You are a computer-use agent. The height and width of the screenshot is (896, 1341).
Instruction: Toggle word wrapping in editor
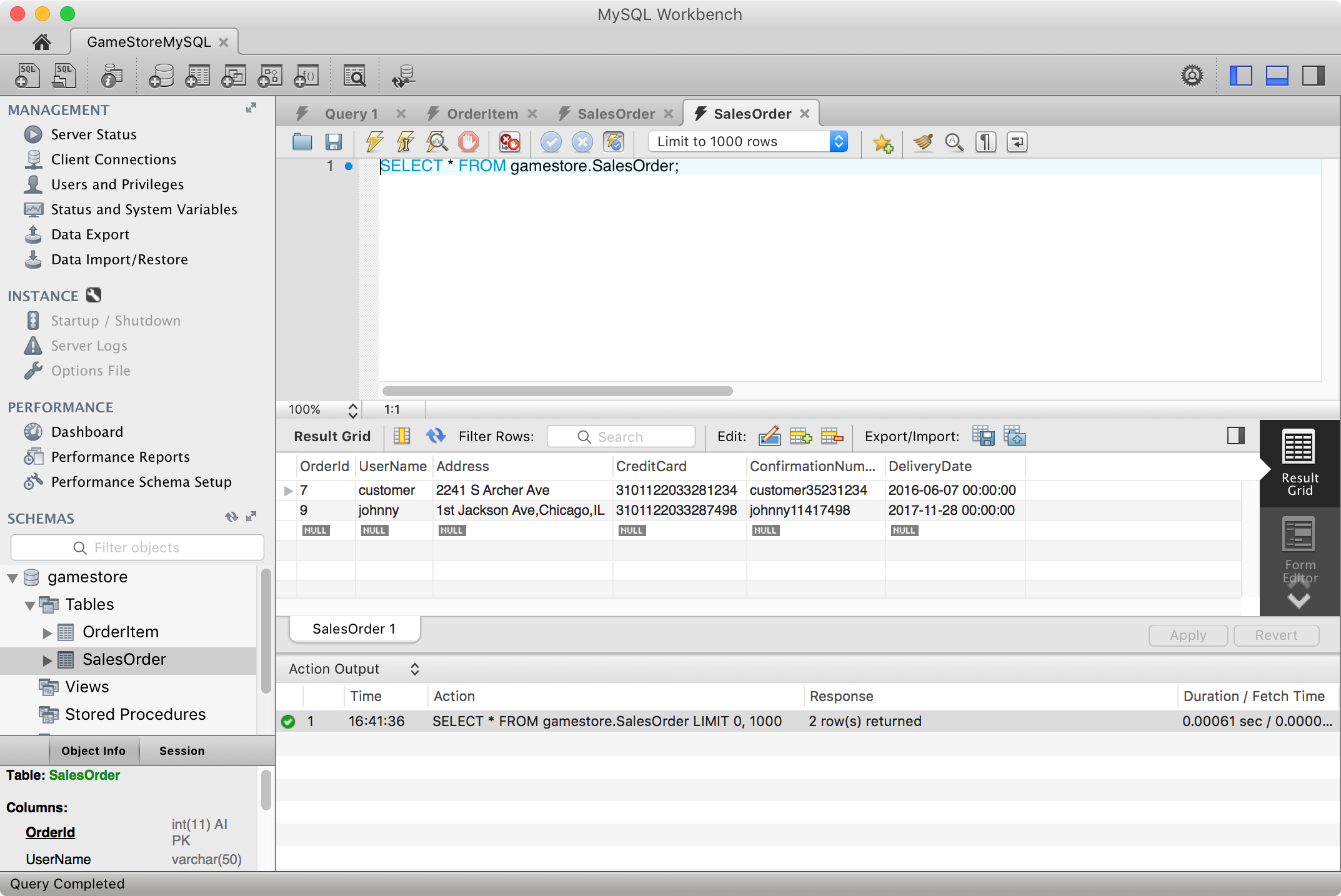click(1017, 142)
